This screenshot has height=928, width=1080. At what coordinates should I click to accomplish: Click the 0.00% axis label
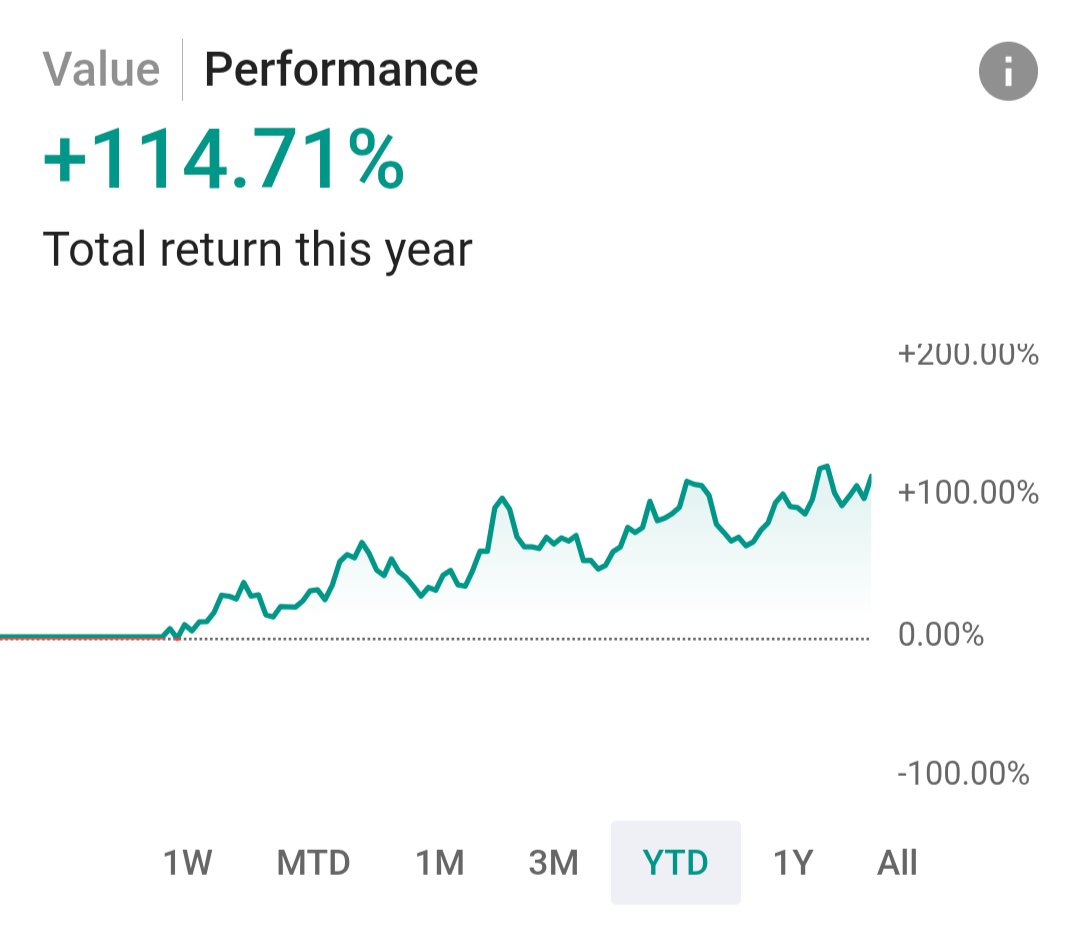tap(941, 634)
